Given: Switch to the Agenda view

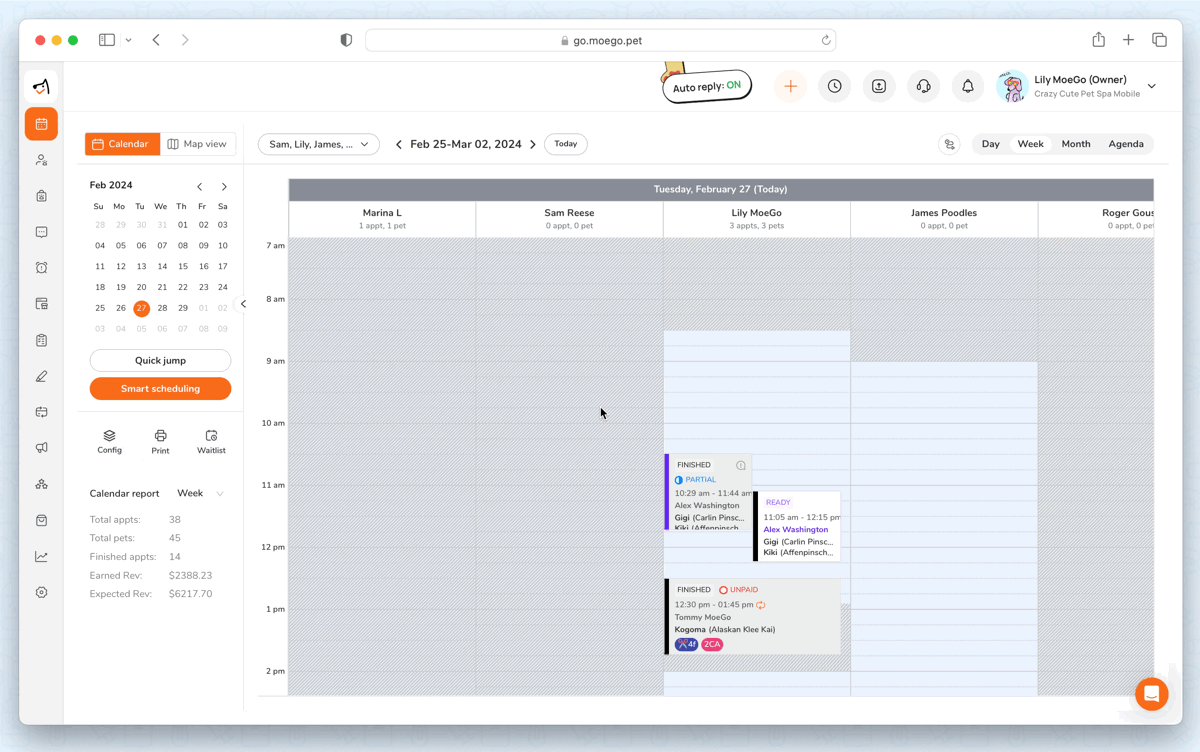Looking at the screenshot, I should pyautogui.click(x=1126, y=144).
